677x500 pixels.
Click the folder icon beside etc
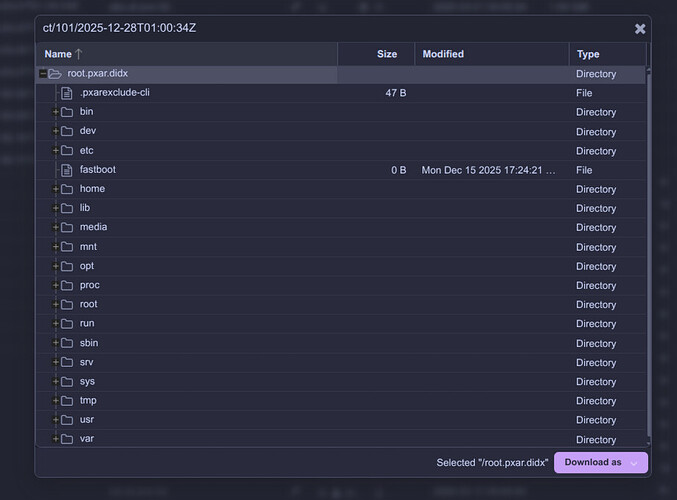[67, 151]
